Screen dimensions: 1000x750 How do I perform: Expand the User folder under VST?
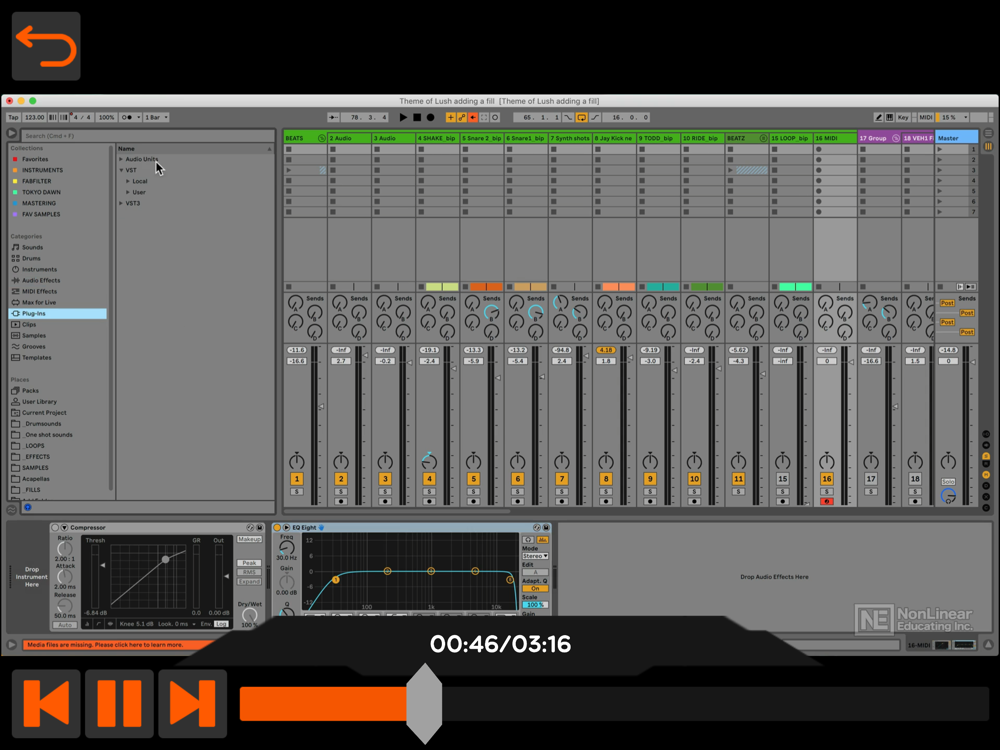coord(128,192)
